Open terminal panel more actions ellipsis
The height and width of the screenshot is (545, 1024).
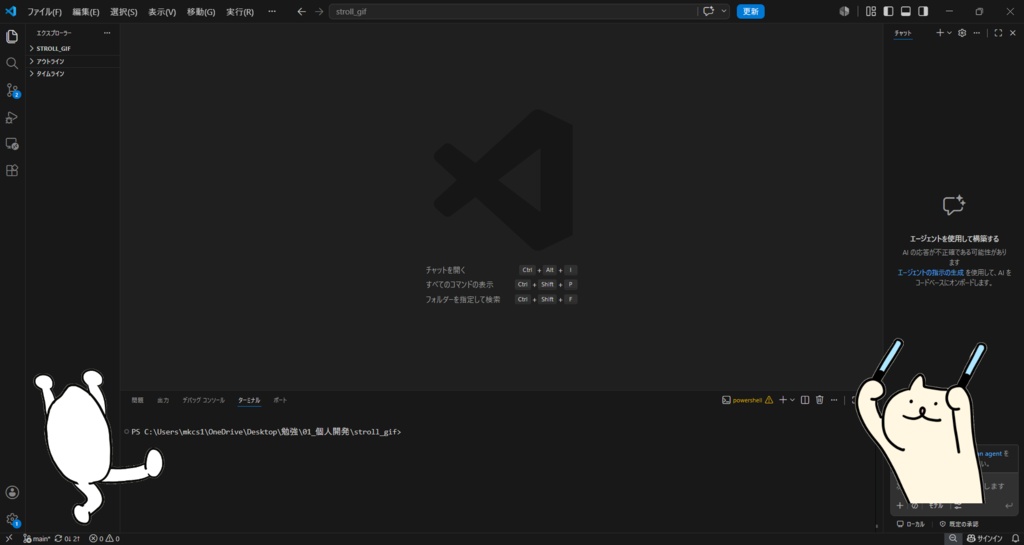pos(834,400)
